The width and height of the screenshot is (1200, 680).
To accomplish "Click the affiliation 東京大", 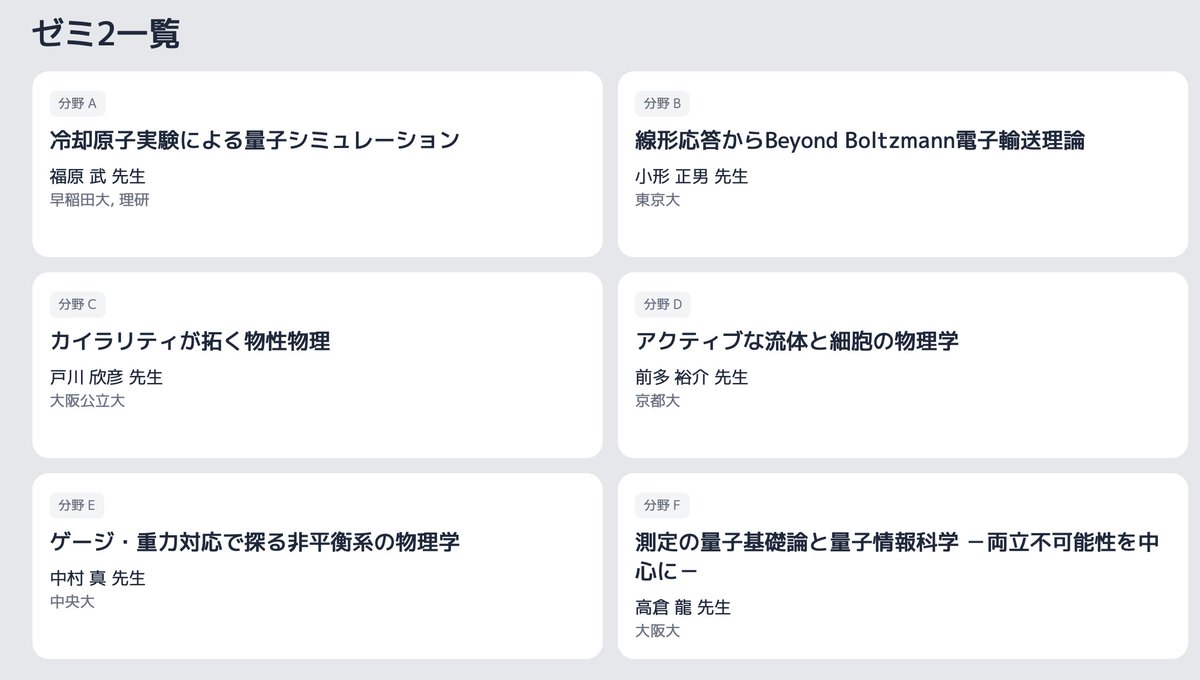I will click(657, 200).
